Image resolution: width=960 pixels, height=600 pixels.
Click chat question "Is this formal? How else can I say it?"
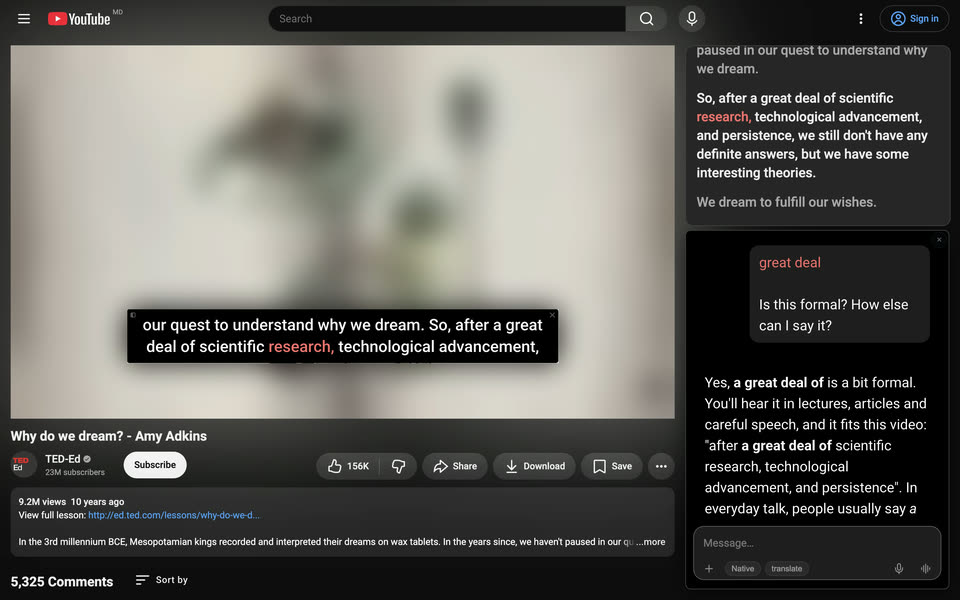[834, 315]
